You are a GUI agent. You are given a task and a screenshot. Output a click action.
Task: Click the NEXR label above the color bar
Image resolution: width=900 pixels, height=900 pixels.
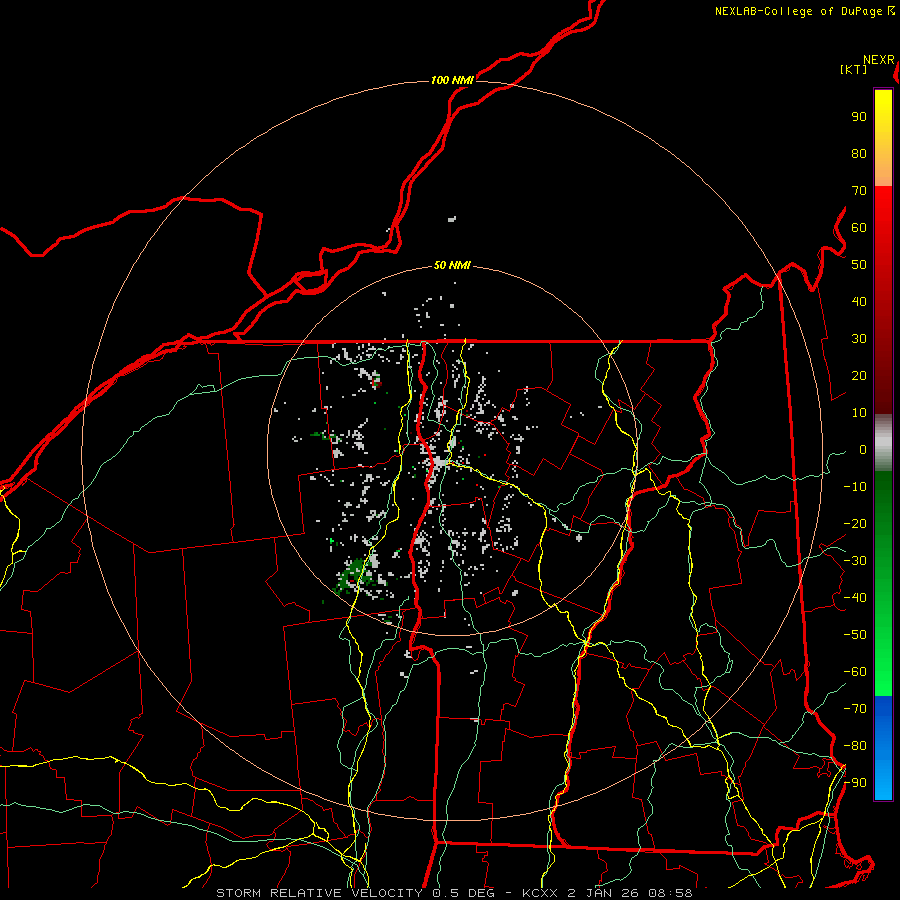pyautogui.click(x=879, y=60)
